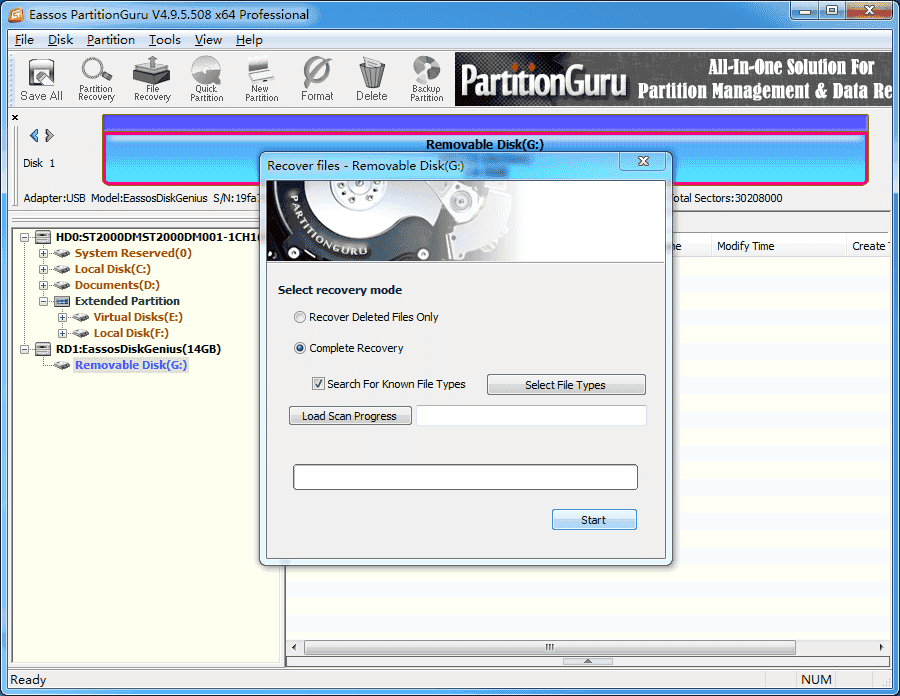
Task: Click the PartitionGuru banner advertisement
Action: coord(674,79)
